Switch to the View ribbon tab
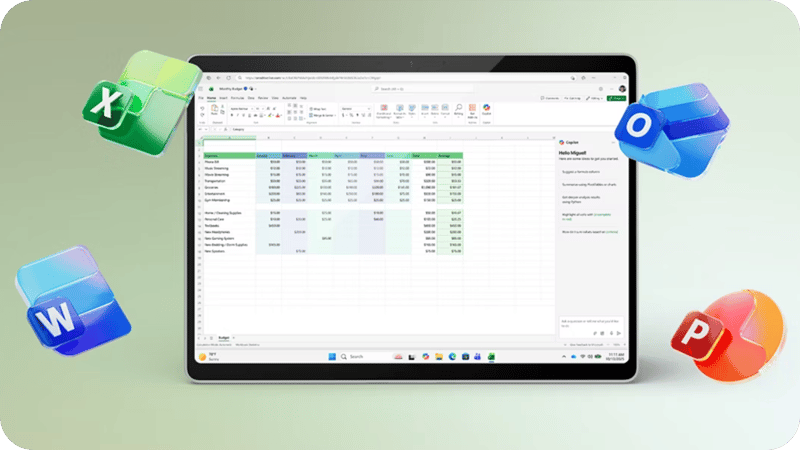This screenshot has height=450, width=800. click(275, 98)
